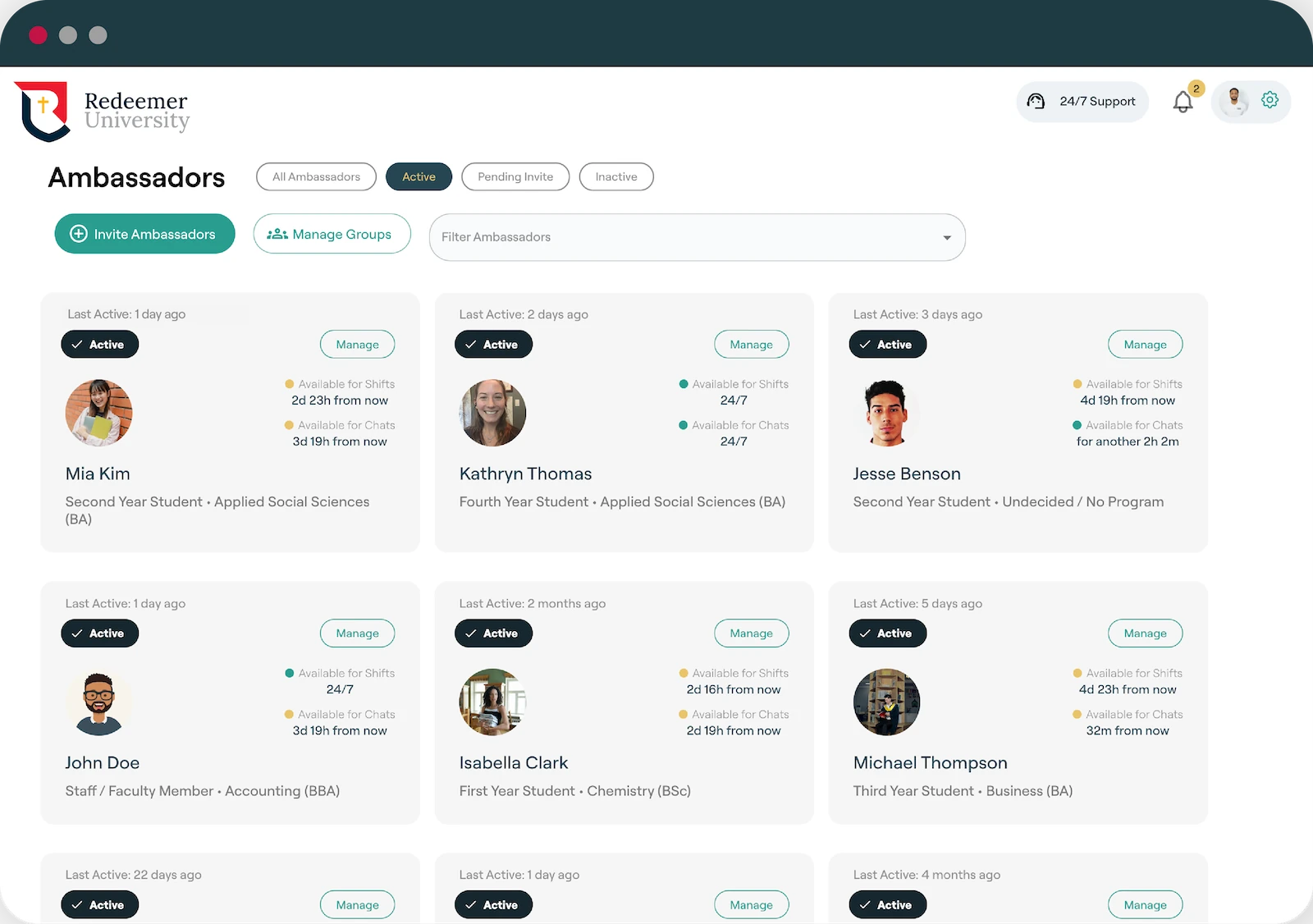Open Isabella Clark profile photo
The image size is (1313, 924).
492,702
